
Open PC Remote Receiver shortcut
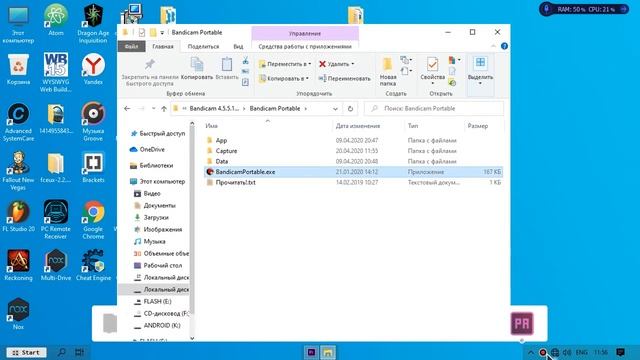56,220
